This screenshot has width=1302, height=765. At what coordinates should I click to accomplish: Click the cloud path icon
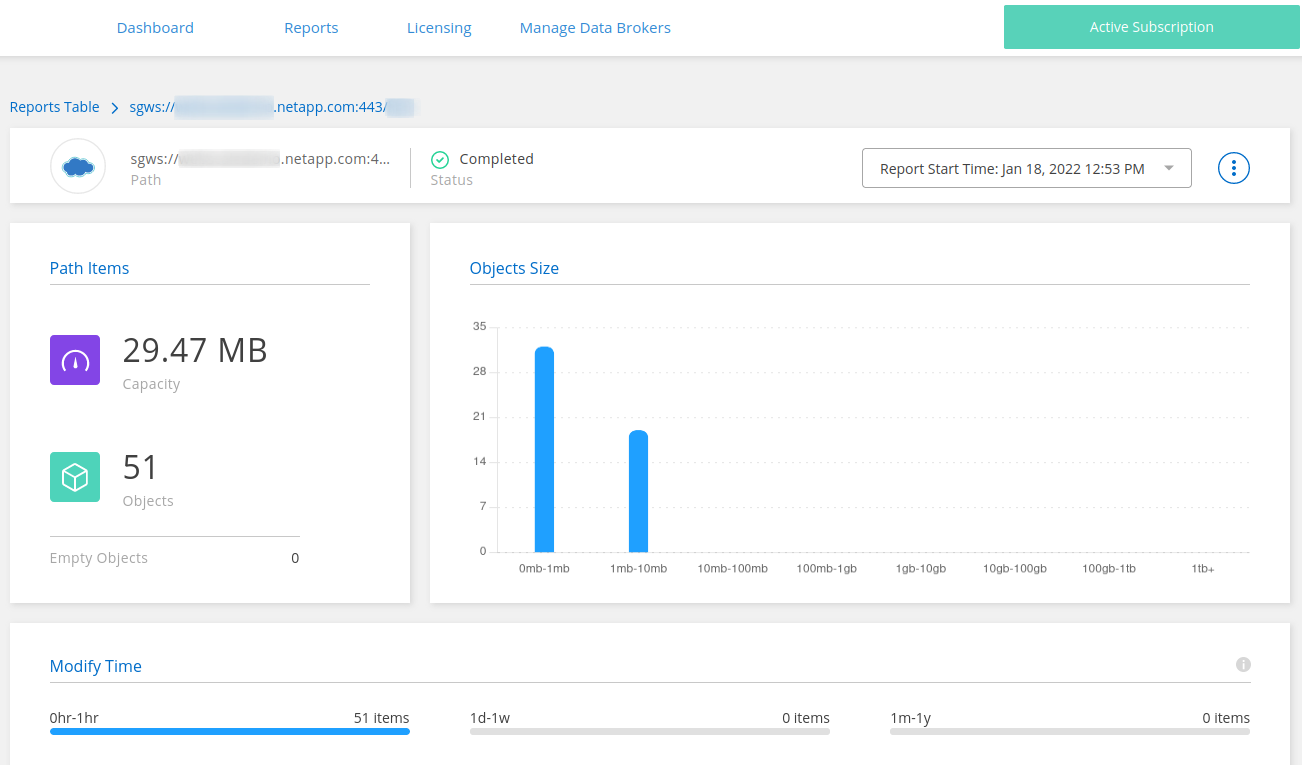[78, 166]
